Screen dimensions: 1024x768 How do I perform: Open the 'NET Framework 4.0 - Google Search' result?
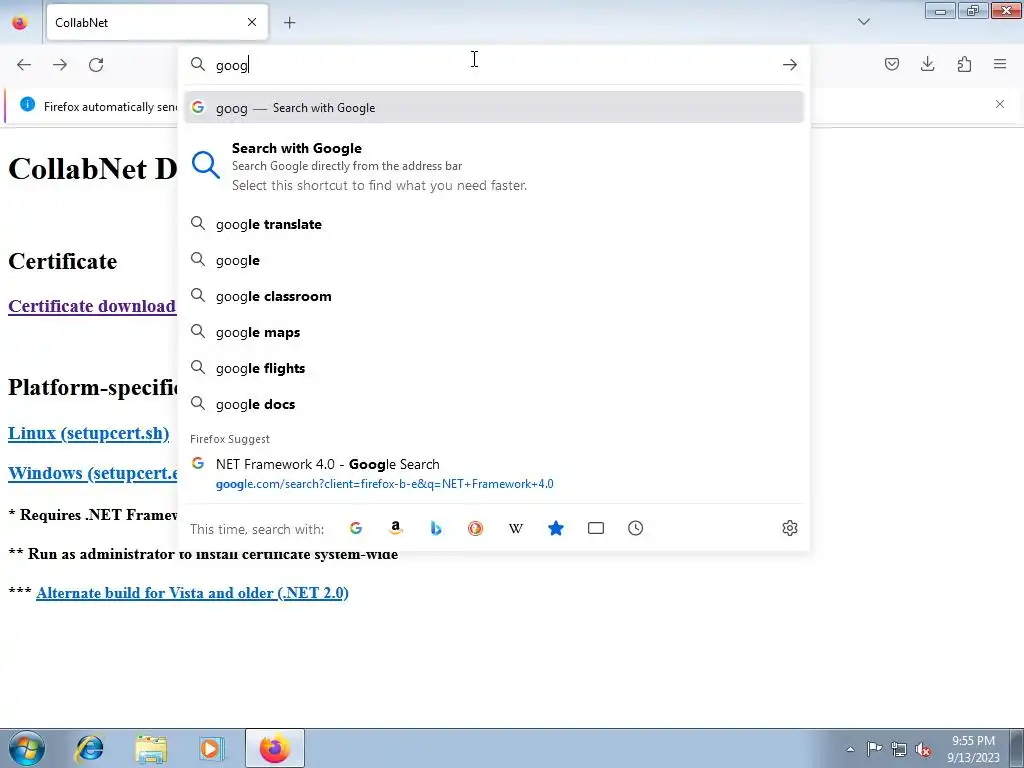(494, 473)
